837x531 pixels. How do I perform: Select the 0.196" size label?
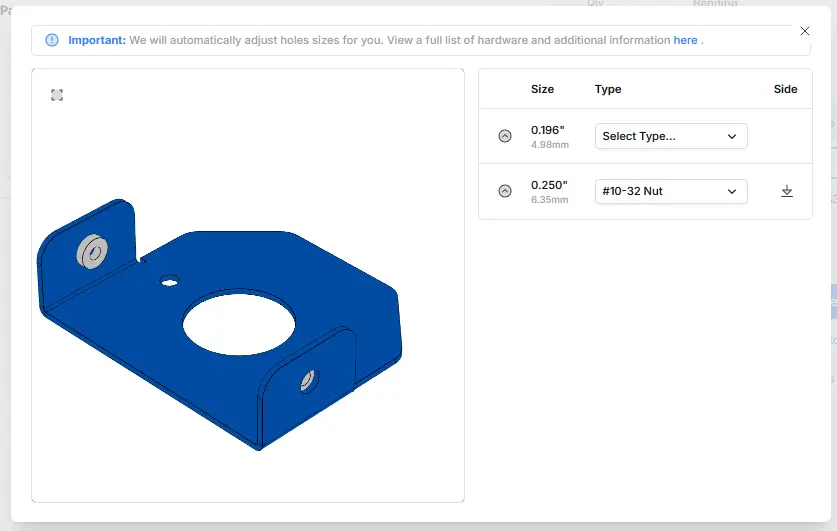point(548,130)
